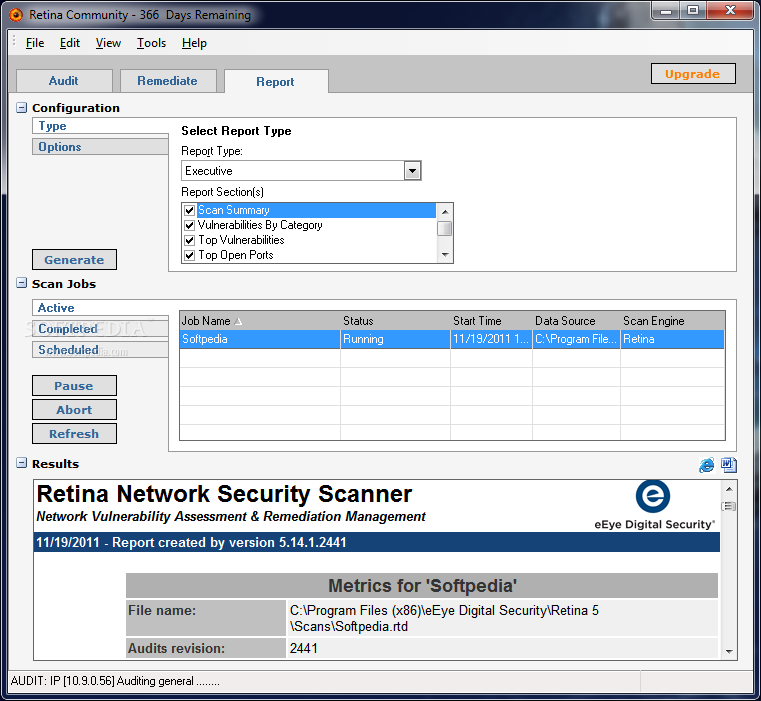Sort by Job Name column header
The image size is (761, 701).
(260, 321)
